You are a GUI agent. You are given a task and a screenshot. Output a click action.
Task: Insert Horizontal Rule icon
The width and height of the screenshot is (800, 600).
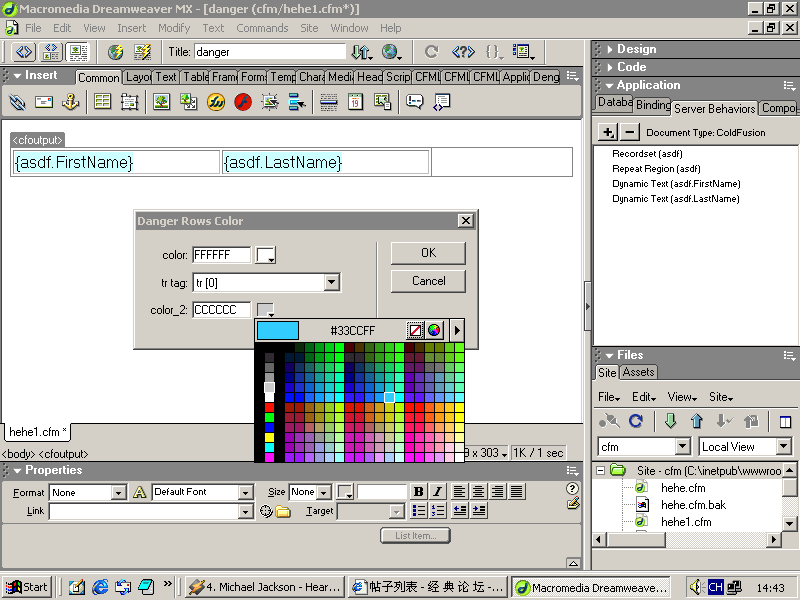329,102
